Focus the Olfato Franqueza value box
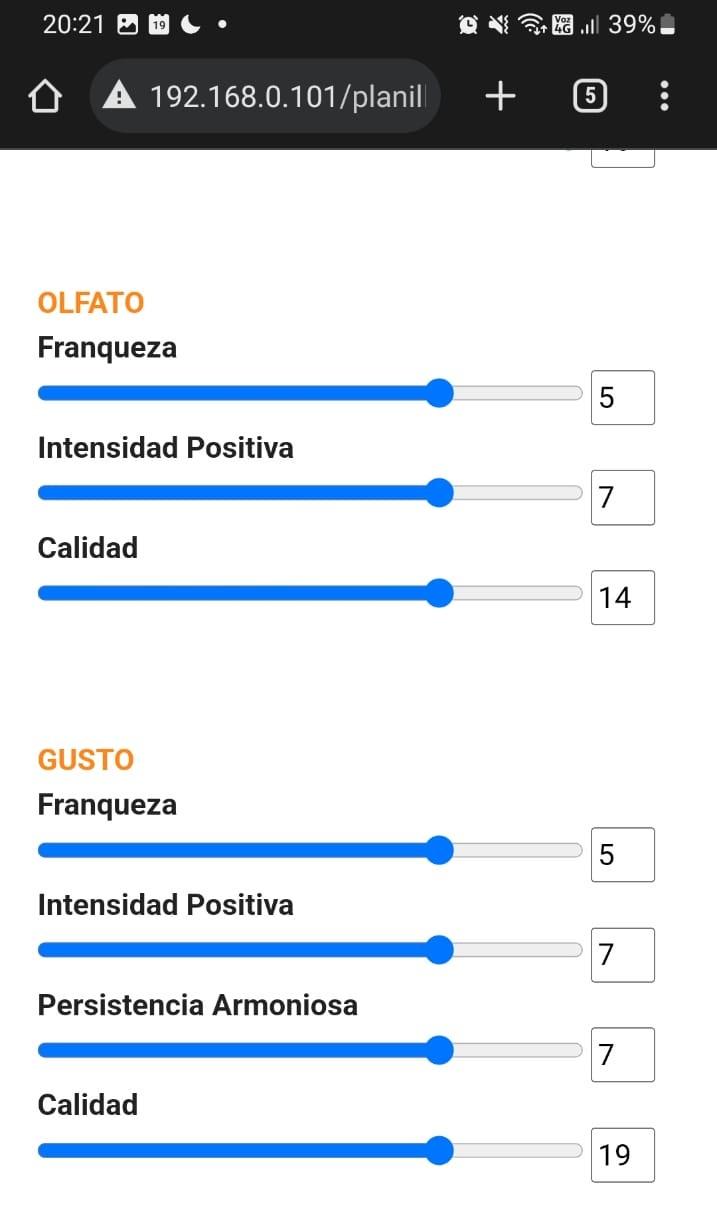717x1207 pixels. click(x=622, y=398)
